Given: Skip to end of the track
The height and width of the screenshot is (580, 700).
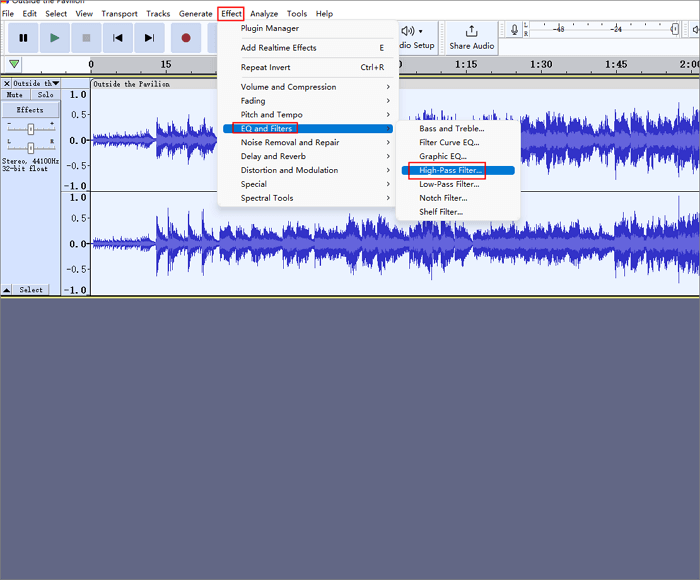Looking at the screenshot, I should pos(150,38).
